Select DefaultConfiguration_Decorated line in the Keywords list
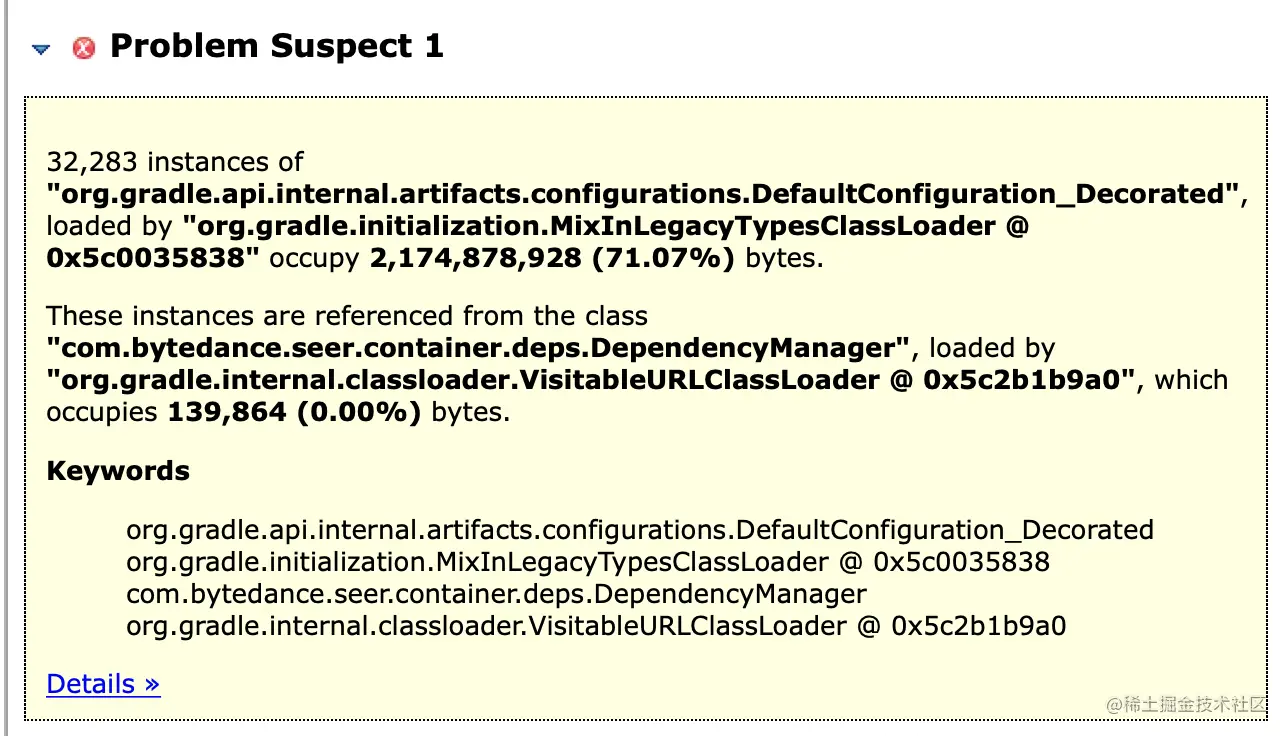Image resolution: width=1288 pixels, height=736 pixels. [640, 530]
